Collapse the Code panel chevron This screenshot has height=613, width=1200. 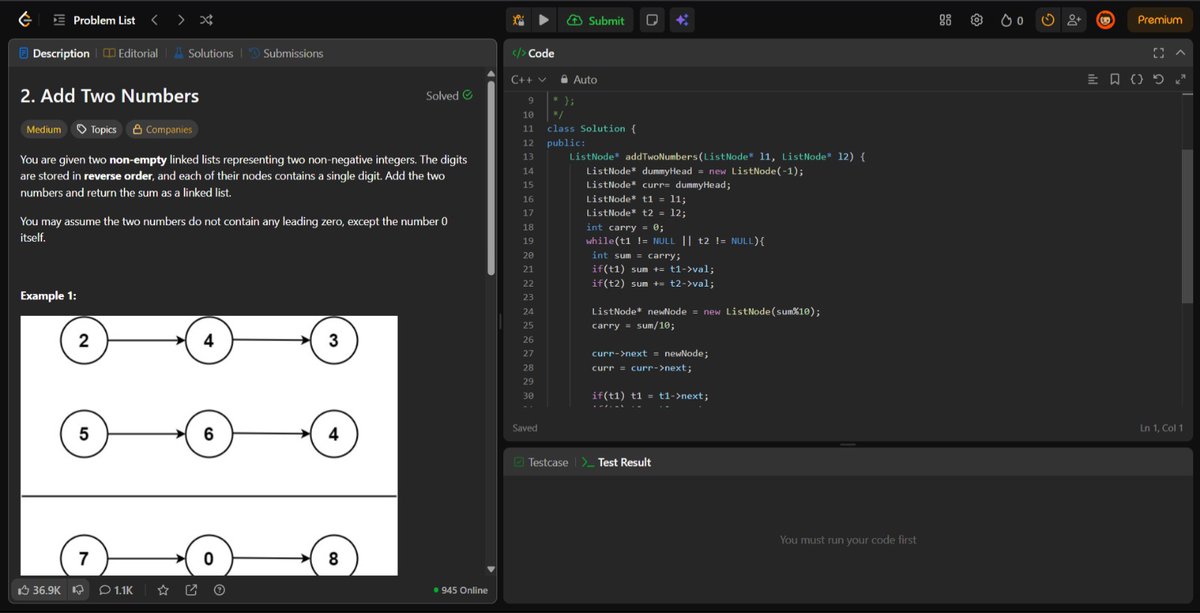(x=1180, y=53)
